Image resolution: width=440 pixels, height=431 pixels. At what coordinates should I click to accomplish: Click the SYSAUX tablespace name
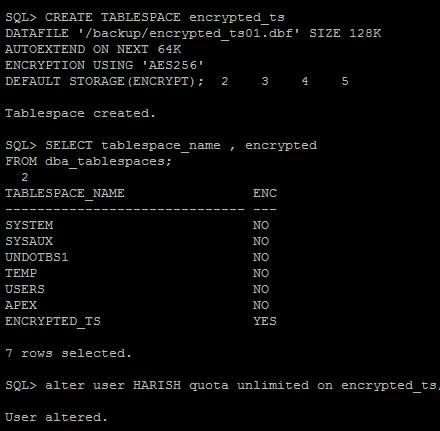pos(29,241)
